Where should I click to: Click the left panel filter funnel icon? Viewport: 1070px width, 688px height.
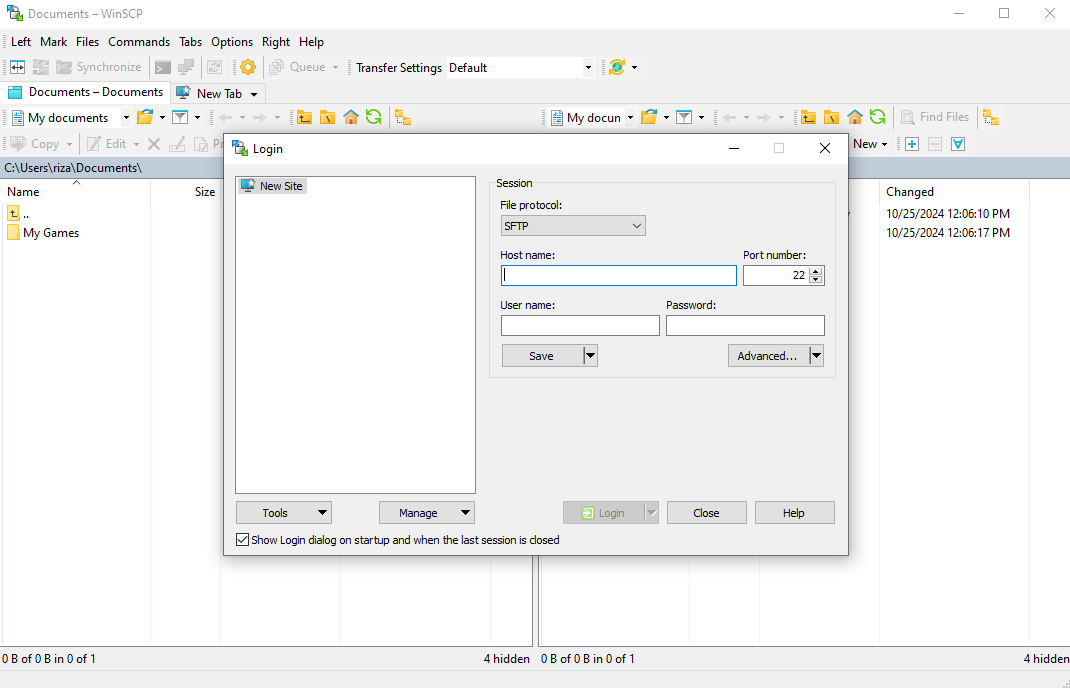(x=180, y=117)
